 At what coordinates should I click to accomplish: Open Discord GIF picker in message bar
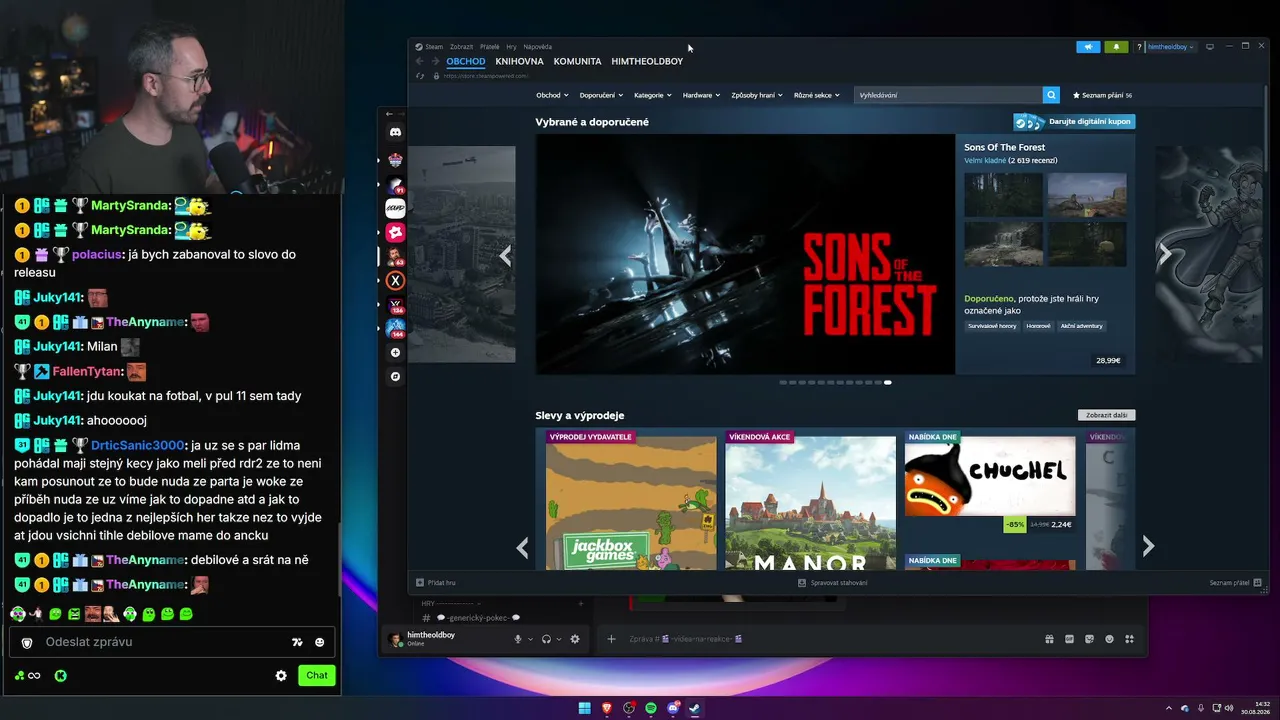click(1069, 639)
